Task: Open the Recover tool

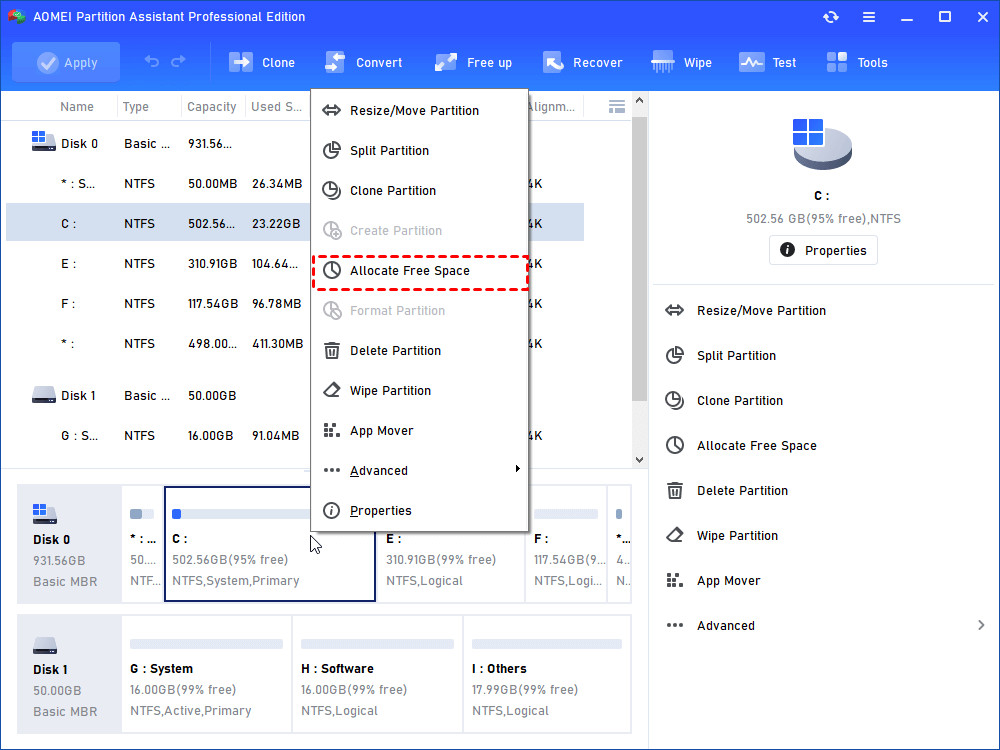Action: click(582, 62)
